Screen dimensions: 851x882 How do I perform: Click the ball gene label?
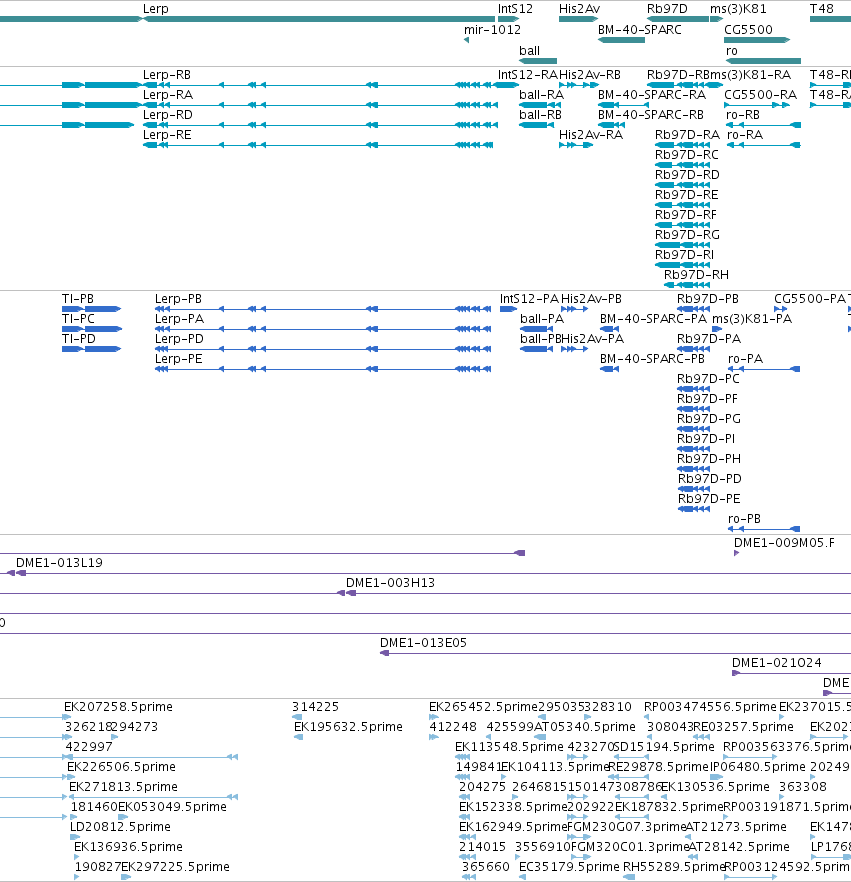point(529,51)
